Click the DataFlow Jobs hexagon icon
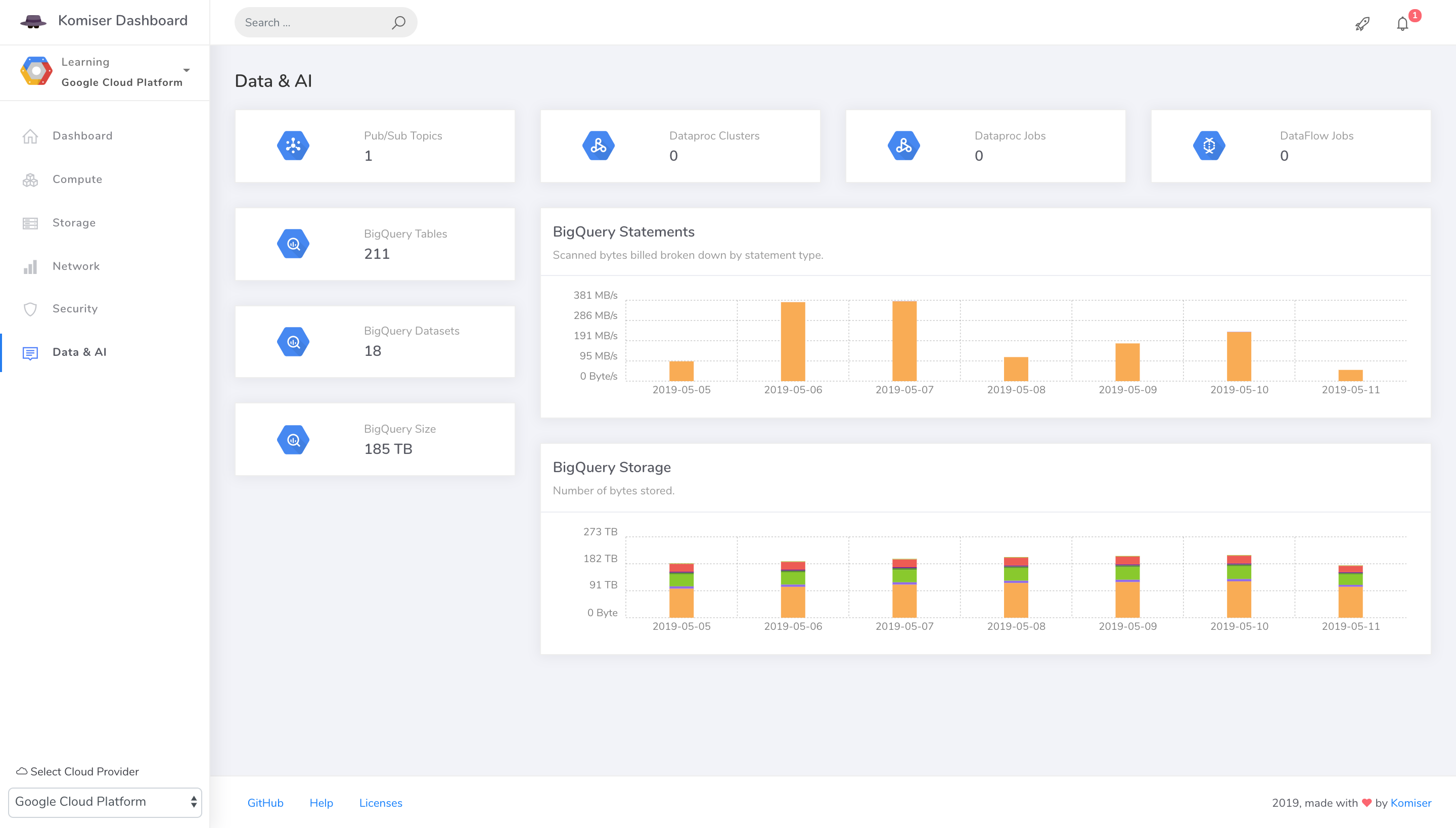The height and width of the screenshot is (828, 1456). (x=1209, y=146)
